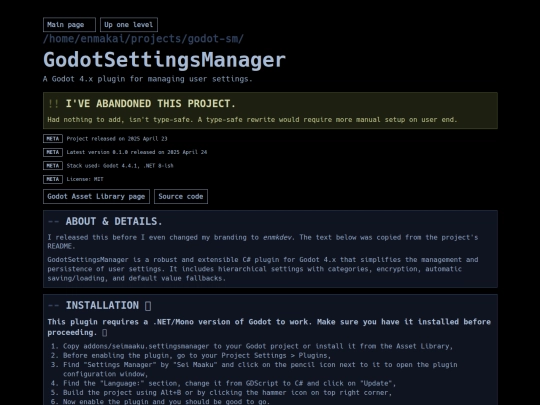Click step 4 about the Language section
Viewport: 540px width, 405px height.
(229, 384)
